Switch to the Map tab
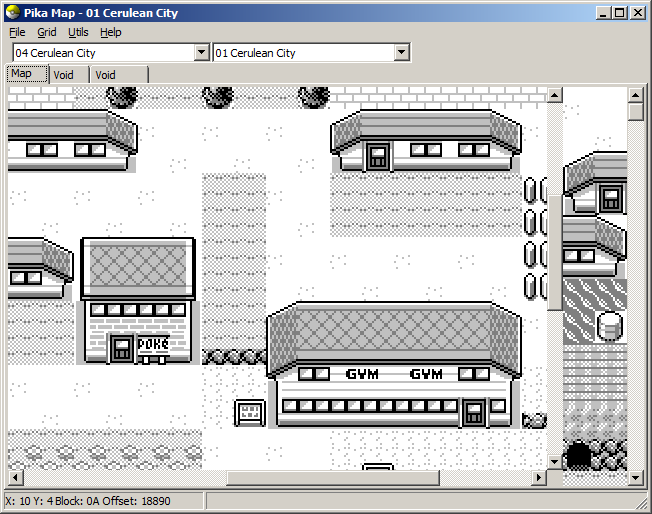652x514 pixels. 27,74
